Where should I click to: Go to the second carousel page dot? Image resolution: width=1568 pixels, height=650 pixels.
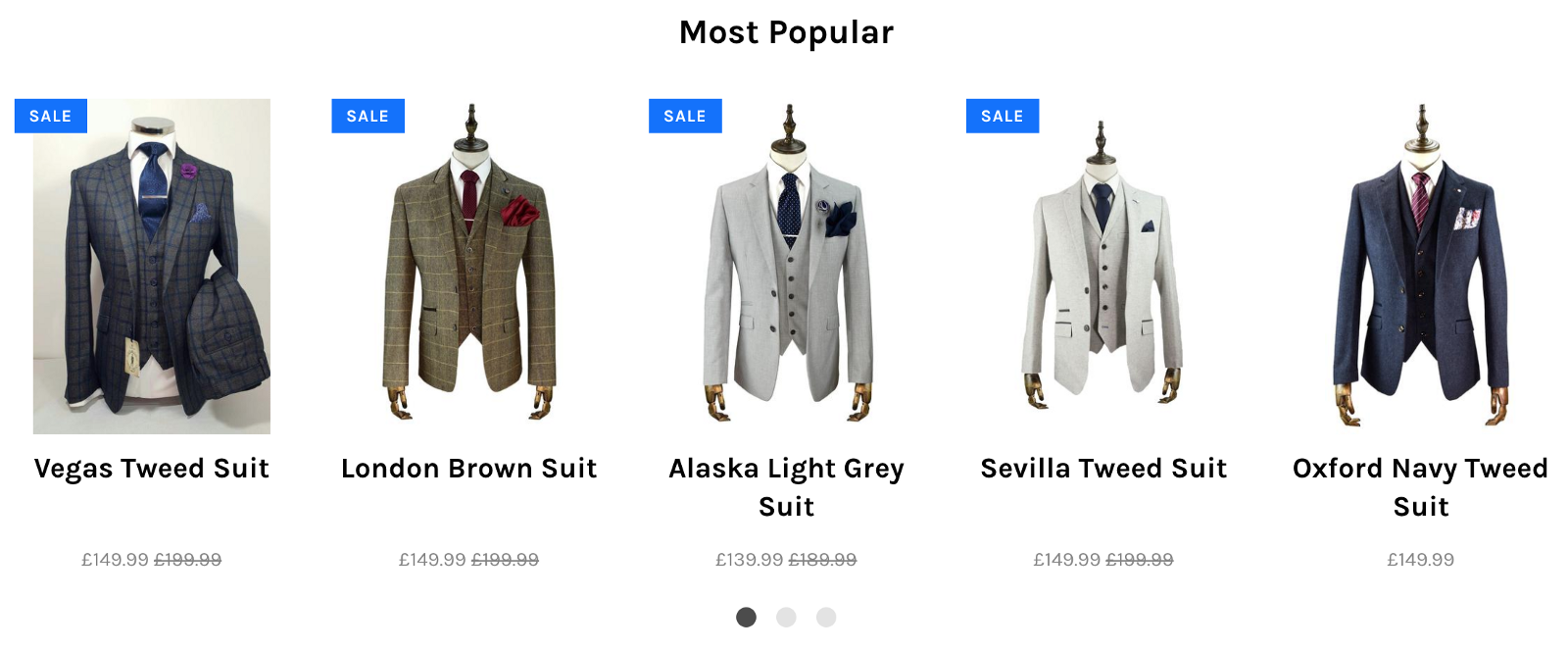[786, 617]
